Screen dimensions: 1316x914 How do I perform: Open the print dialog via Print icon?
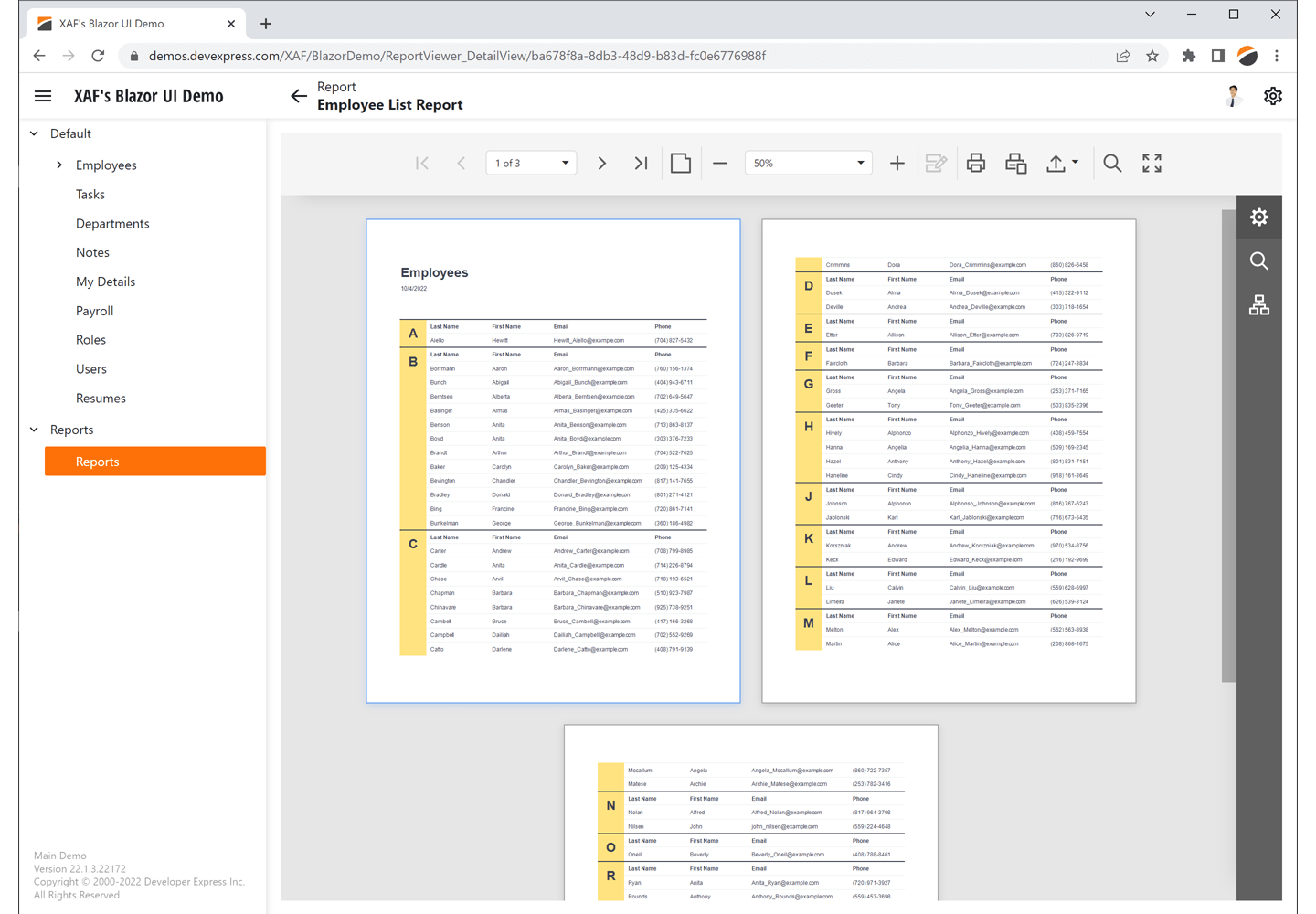click(975, 163)
